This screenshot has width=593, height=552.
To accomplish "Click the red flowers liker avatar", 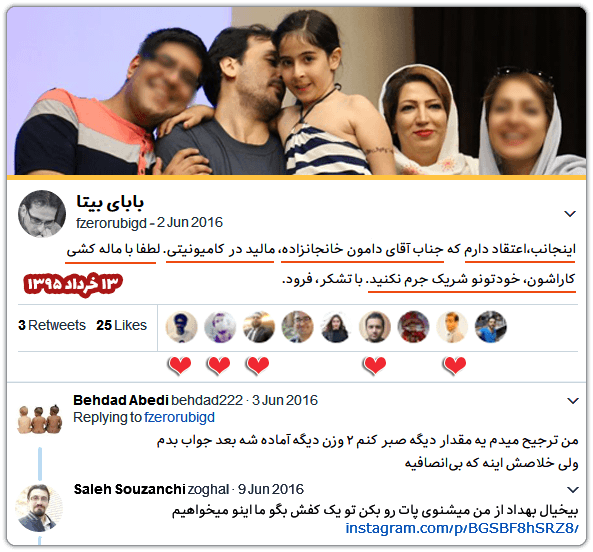I will (x=413, y=327).
